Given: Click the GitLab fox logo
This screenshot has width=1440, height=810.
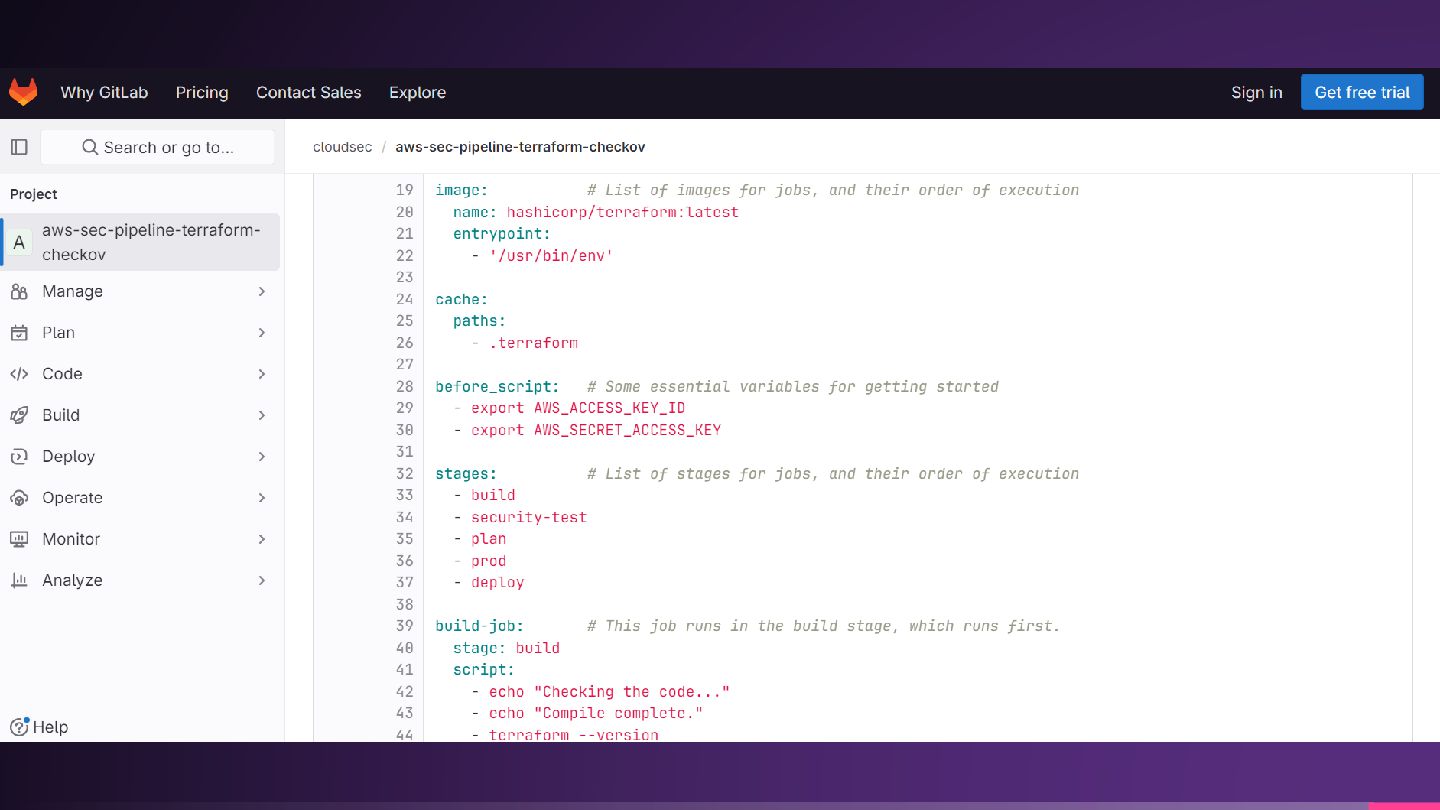Looking at the screenshot, I should 23,92.
